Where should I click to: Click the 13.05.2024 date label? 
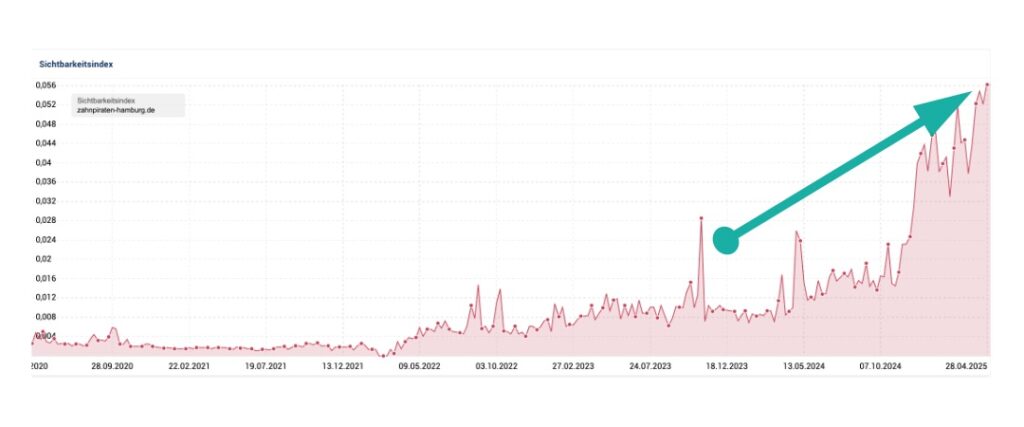804,367
